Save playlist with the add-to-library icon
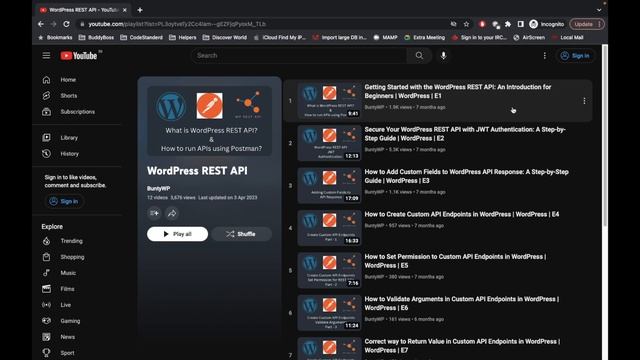 pyautogui.click(x=154, y=213)
